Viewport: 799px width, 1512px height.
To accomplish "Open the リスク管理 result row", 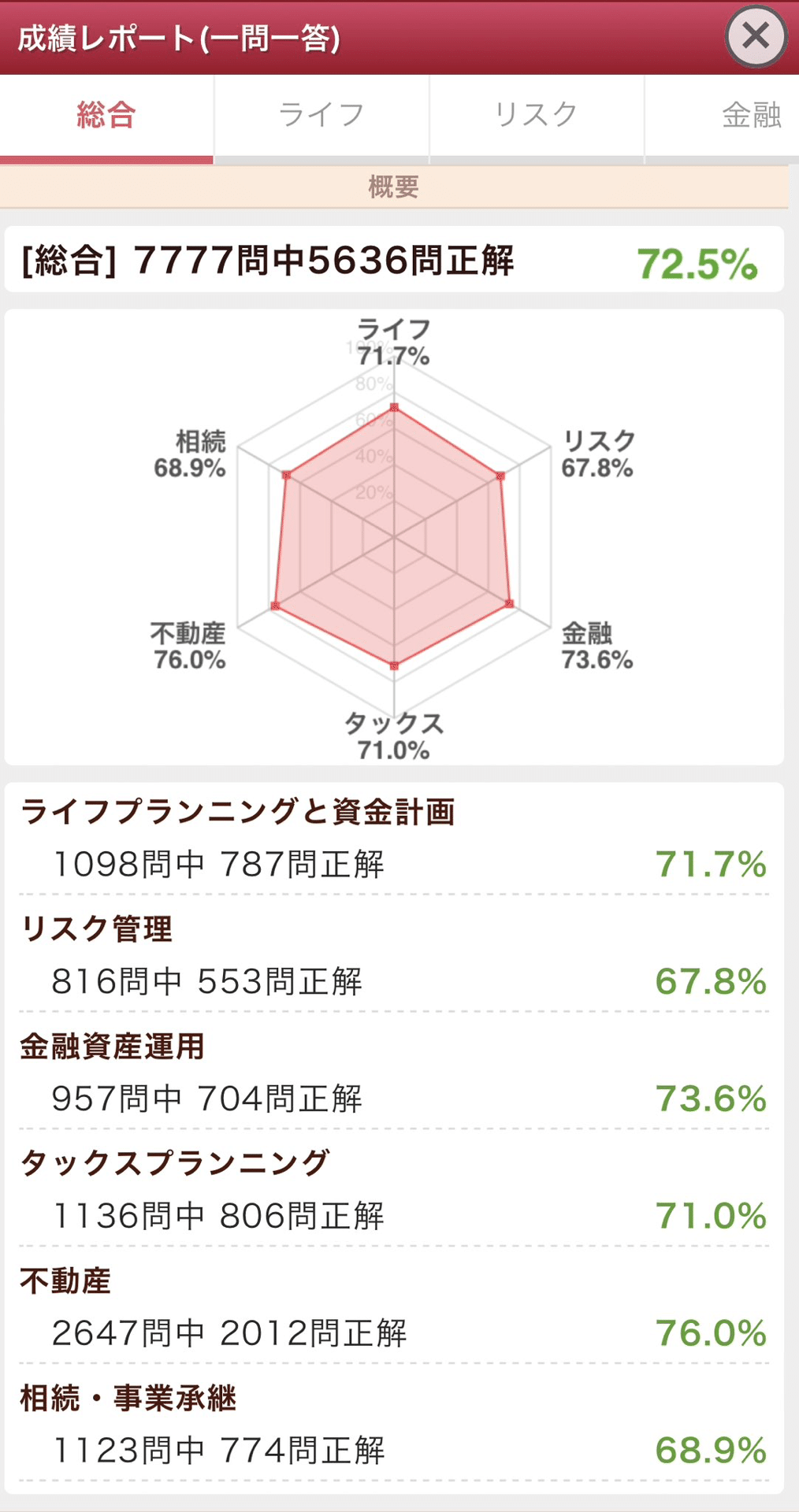I will [394, 954].
